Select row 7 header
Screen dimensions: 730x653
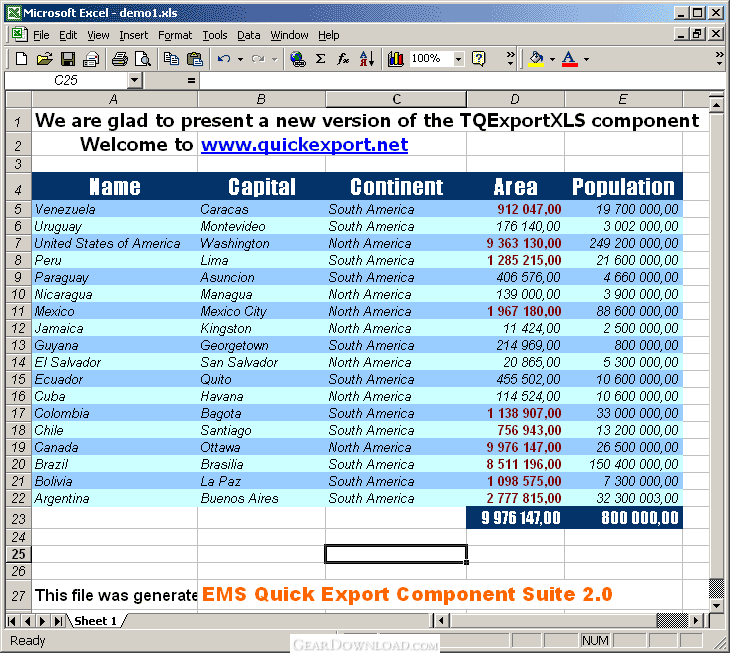point(18,243)
